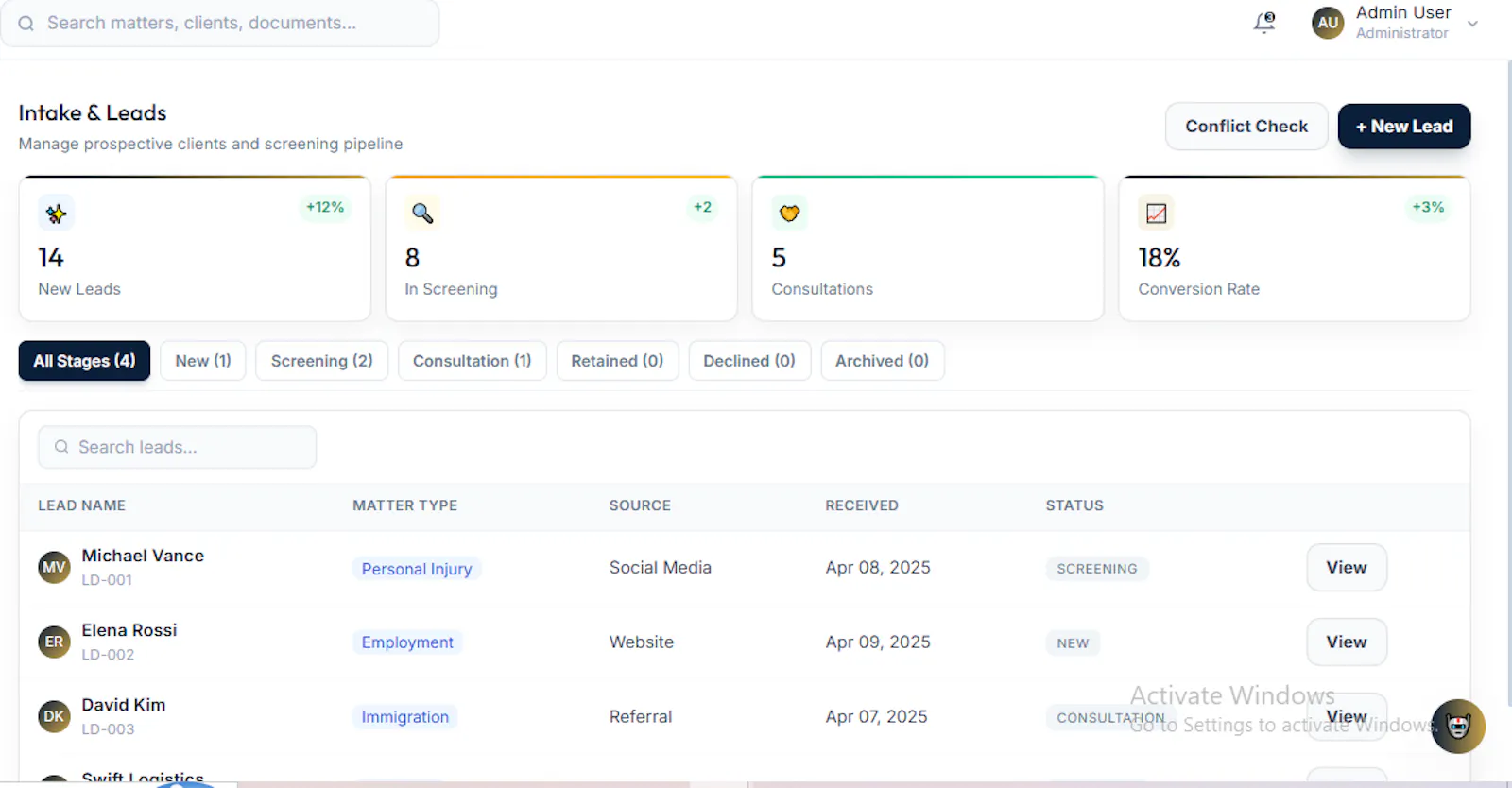1512x788 pixels.
Task: Click the Apr 07, 2025 received date
Action: [x=876, y=717]
